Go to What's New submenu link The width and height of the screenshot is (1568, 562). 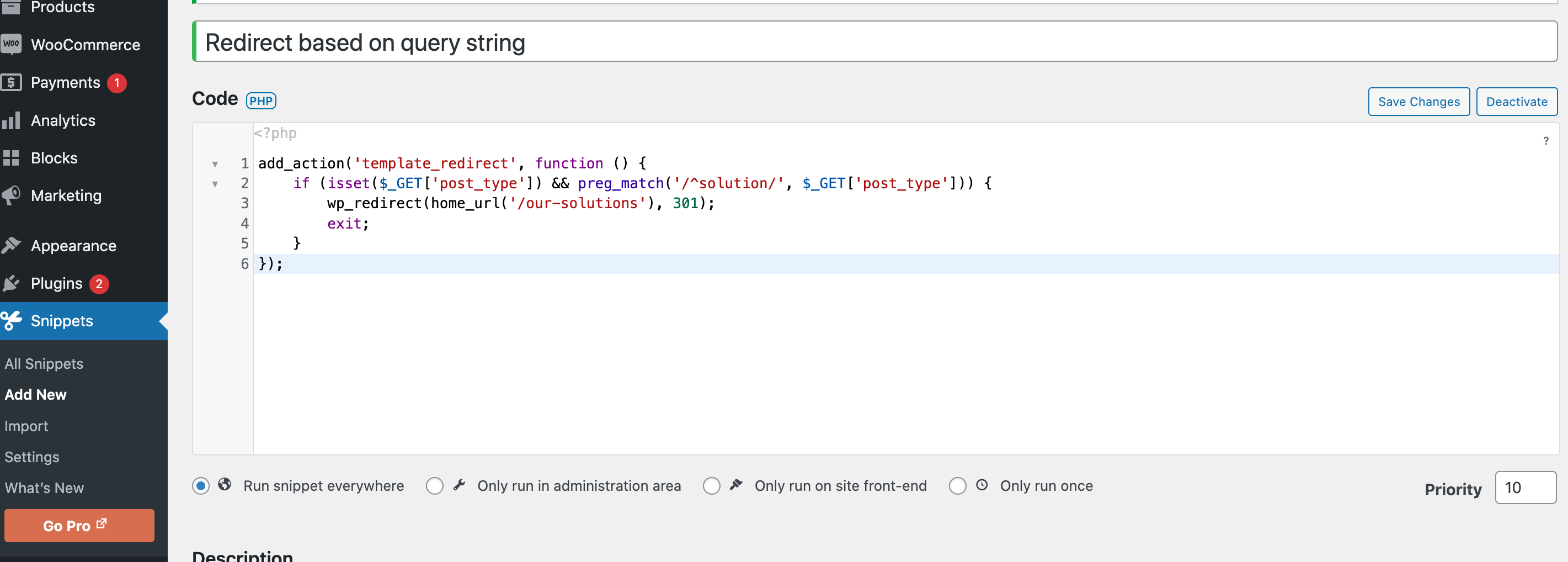44,487
